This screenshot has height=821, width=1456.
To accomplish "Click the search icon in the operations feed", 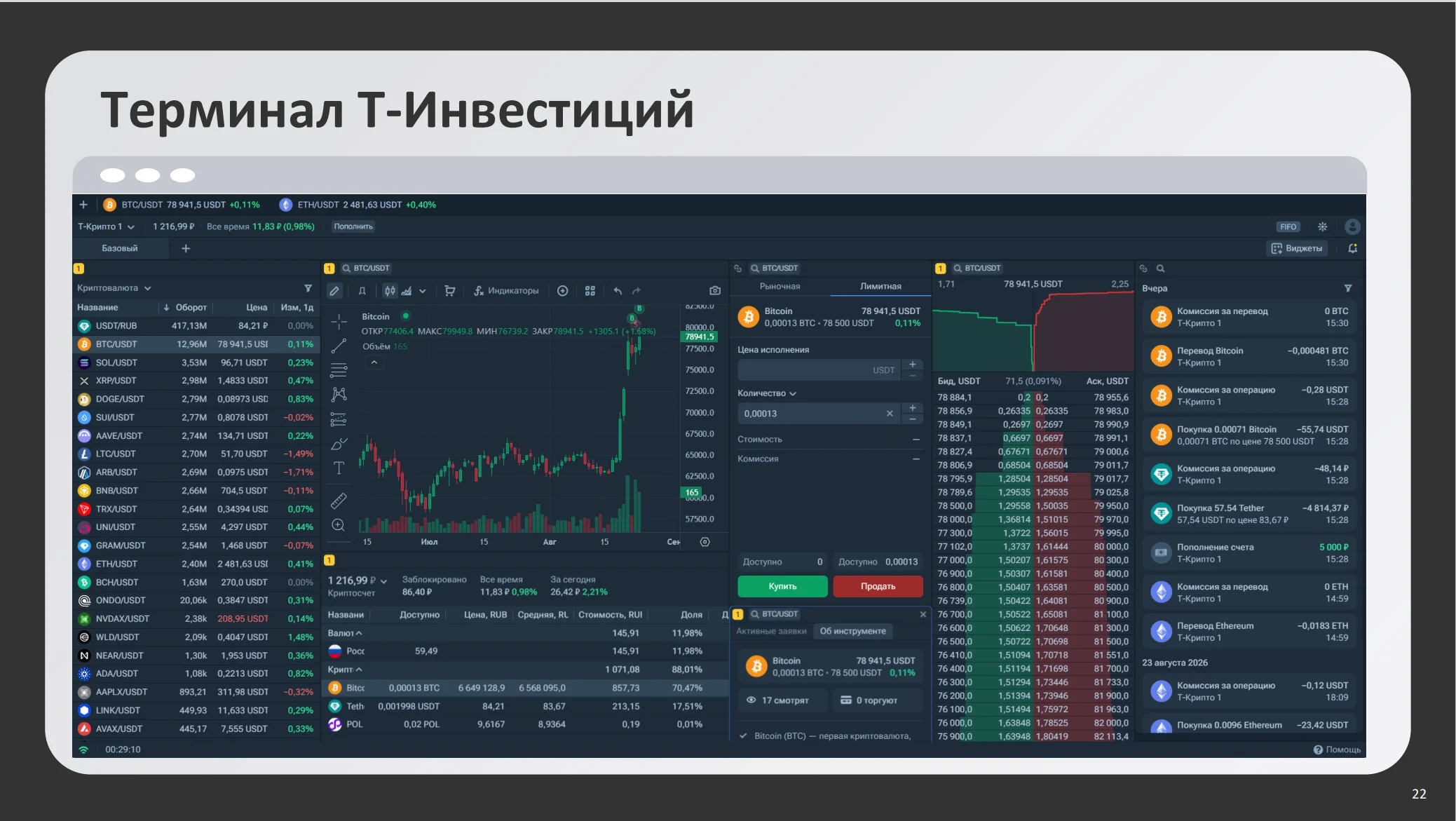I will pyautogui.click(x=1160, y=269).
